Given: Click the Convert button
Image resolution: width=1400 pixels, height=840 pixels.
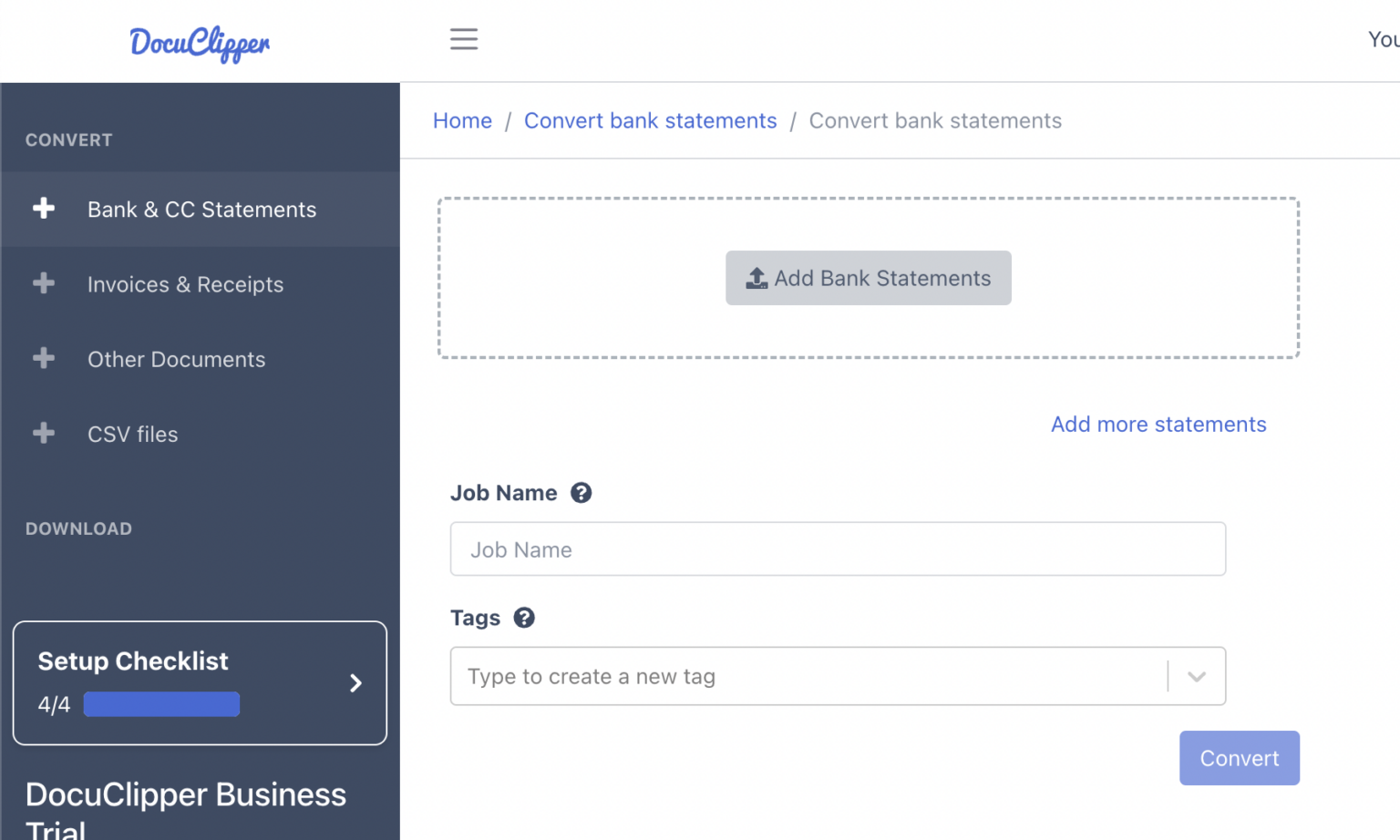Looking at the screenshot, I should (1239, 757).
